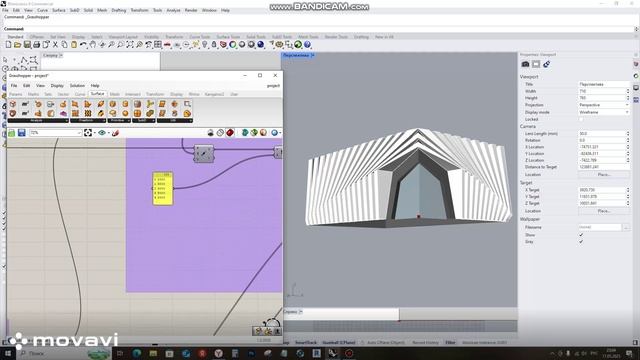Toggle the Locked checkbox in Viewport properties
The width and height of the screenshot is (640, 360).
coord(581,119)
